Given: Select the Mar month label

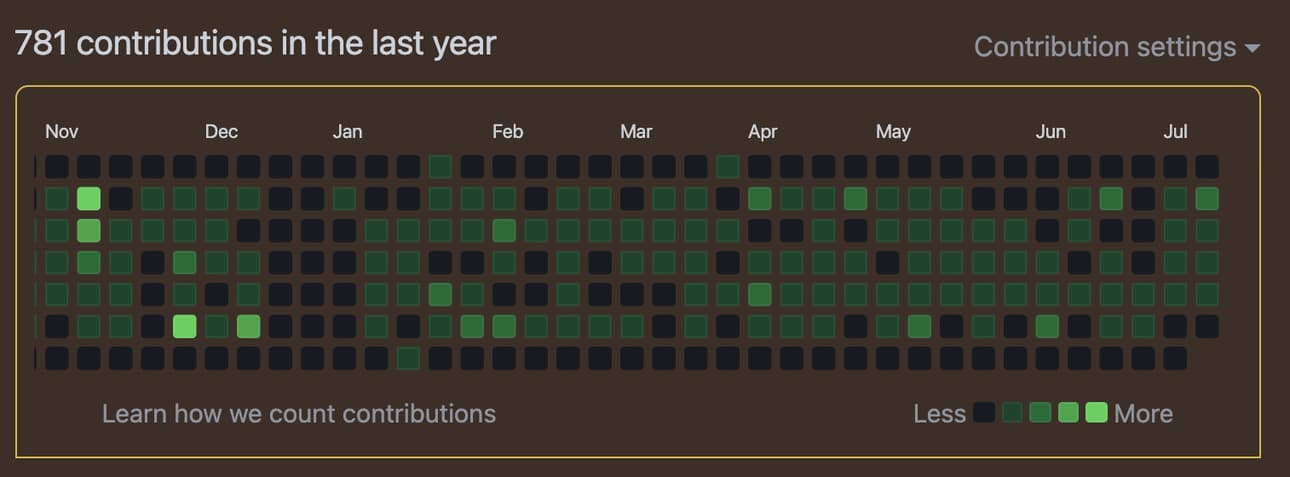Looking at the screenshot, I should click(x=636, y=132).
